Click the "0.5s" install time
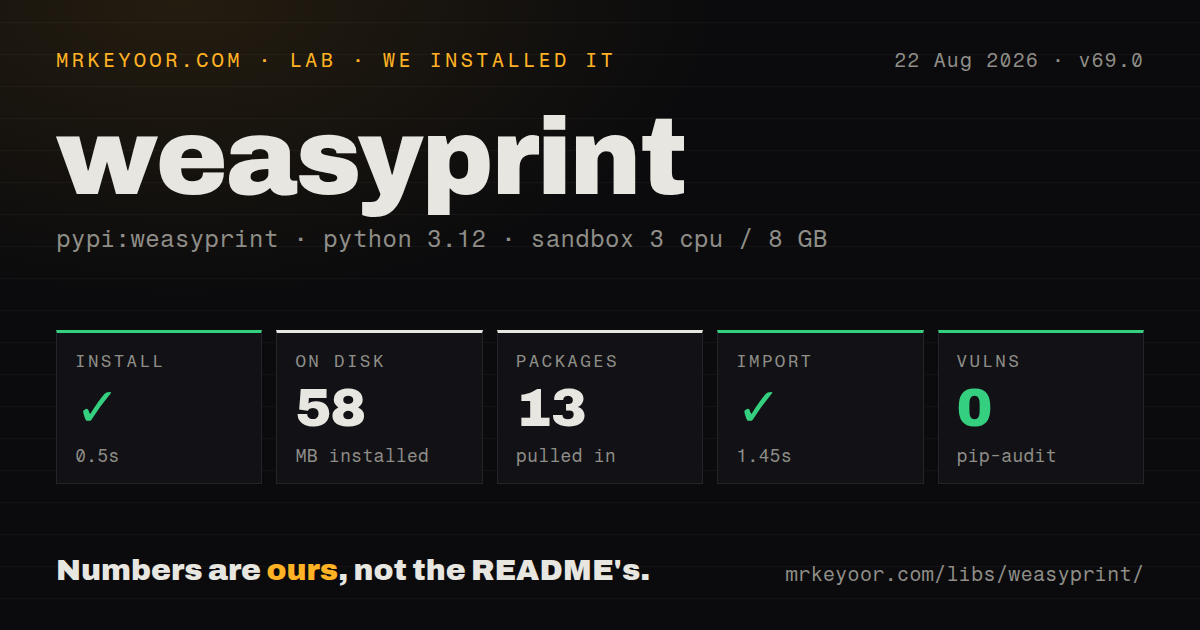This screenshot has height=630, width=1200. [97, 456]
